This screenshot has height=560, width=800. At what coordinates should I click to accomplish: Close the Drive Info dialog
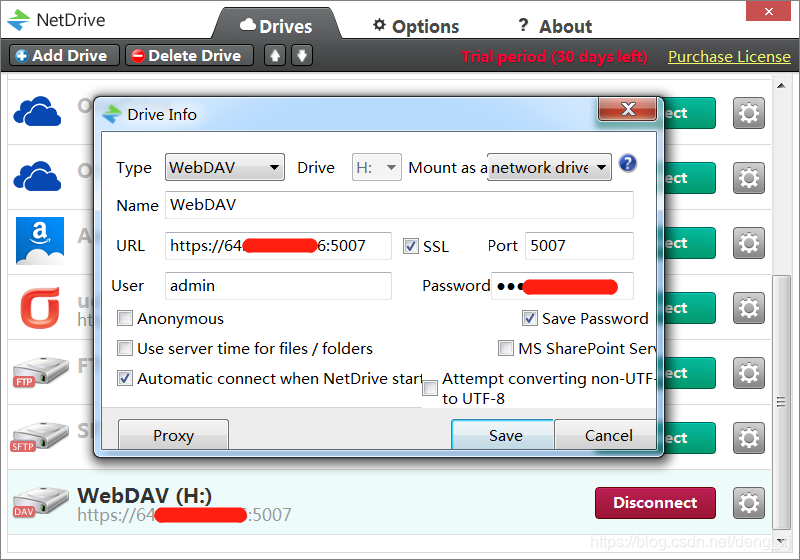coord(628,109)
